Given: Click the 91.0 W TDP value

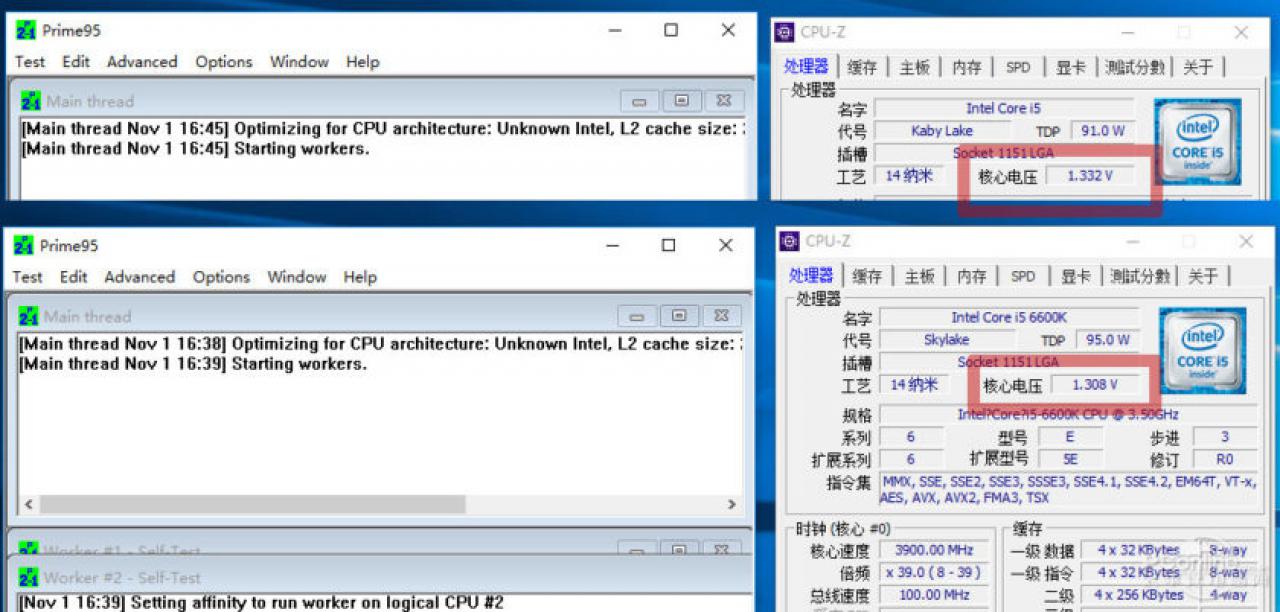Looking at the screenshot, I should pos(1103,130).
